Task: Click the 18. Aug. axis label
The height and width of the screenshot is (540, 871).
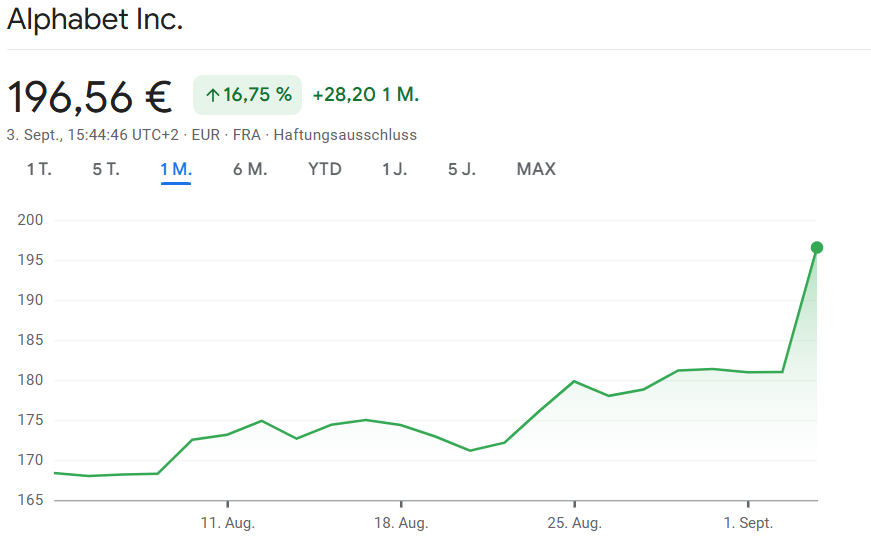Action: [401, 523]
